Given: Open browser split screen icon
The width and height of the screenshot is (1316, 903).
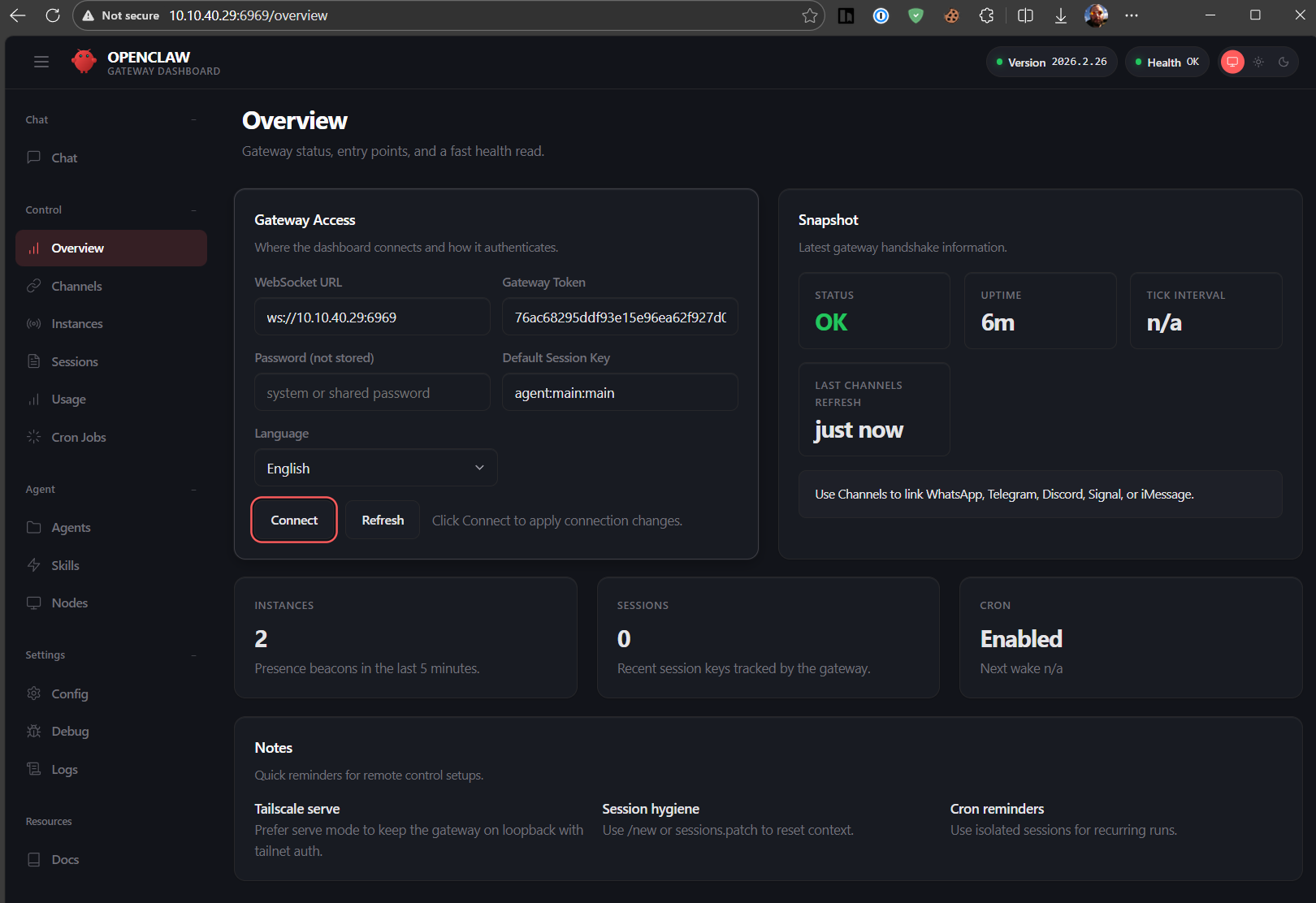Looking at the screenshot, I should click(1025, 15).
